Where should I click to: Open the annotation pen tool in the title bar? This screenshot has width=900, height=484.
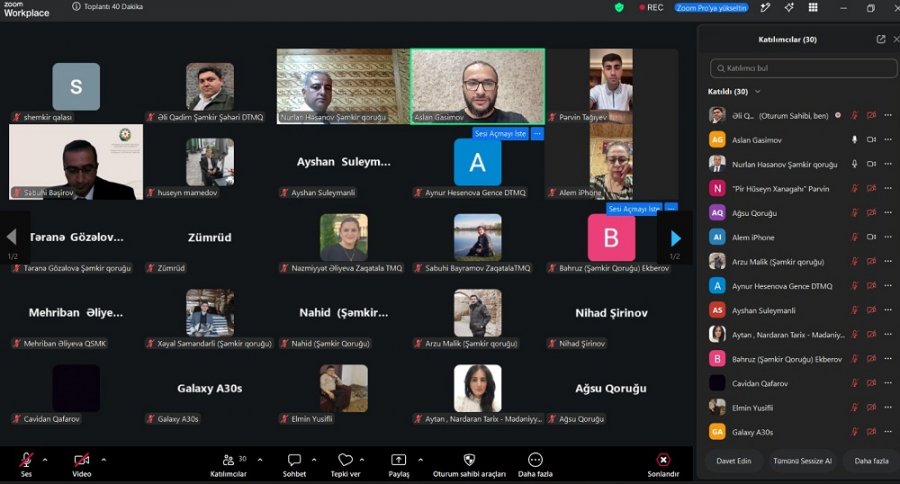pos(765,7)
